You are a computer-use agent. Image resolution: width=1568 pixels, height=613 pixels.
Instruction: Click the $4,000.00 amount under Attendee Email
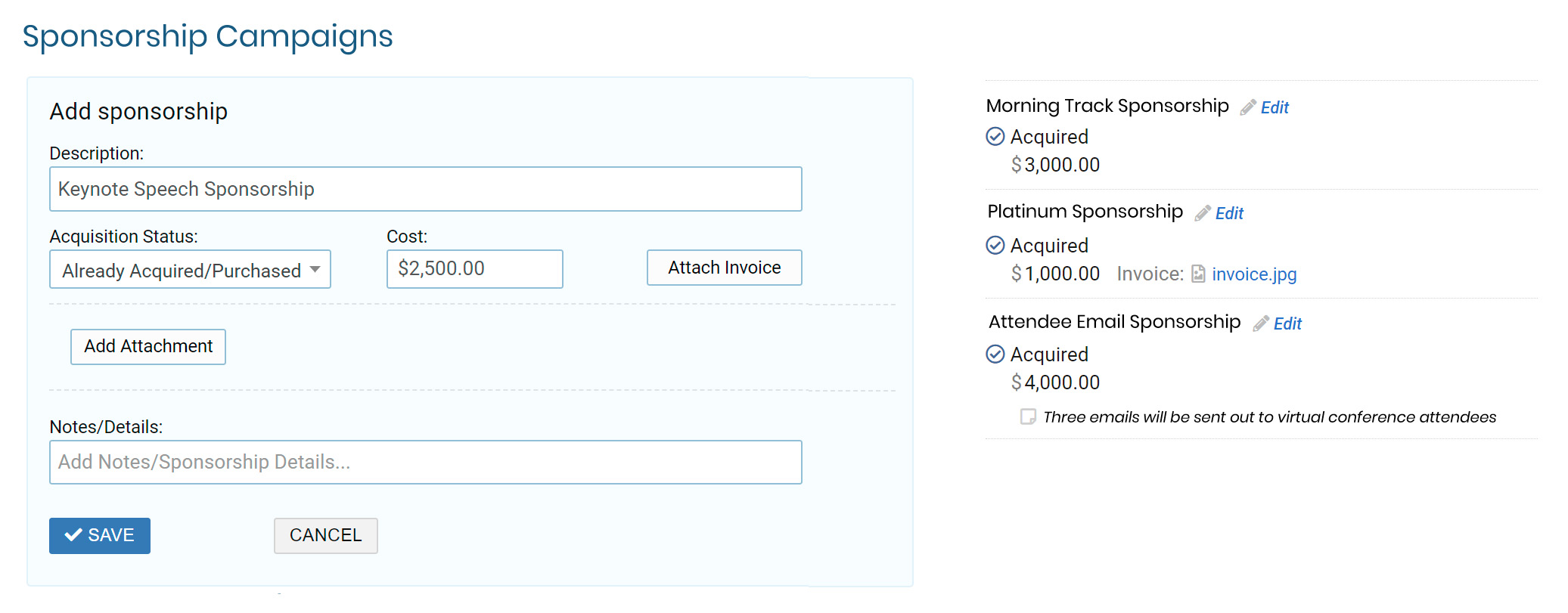coord(1055,382)
